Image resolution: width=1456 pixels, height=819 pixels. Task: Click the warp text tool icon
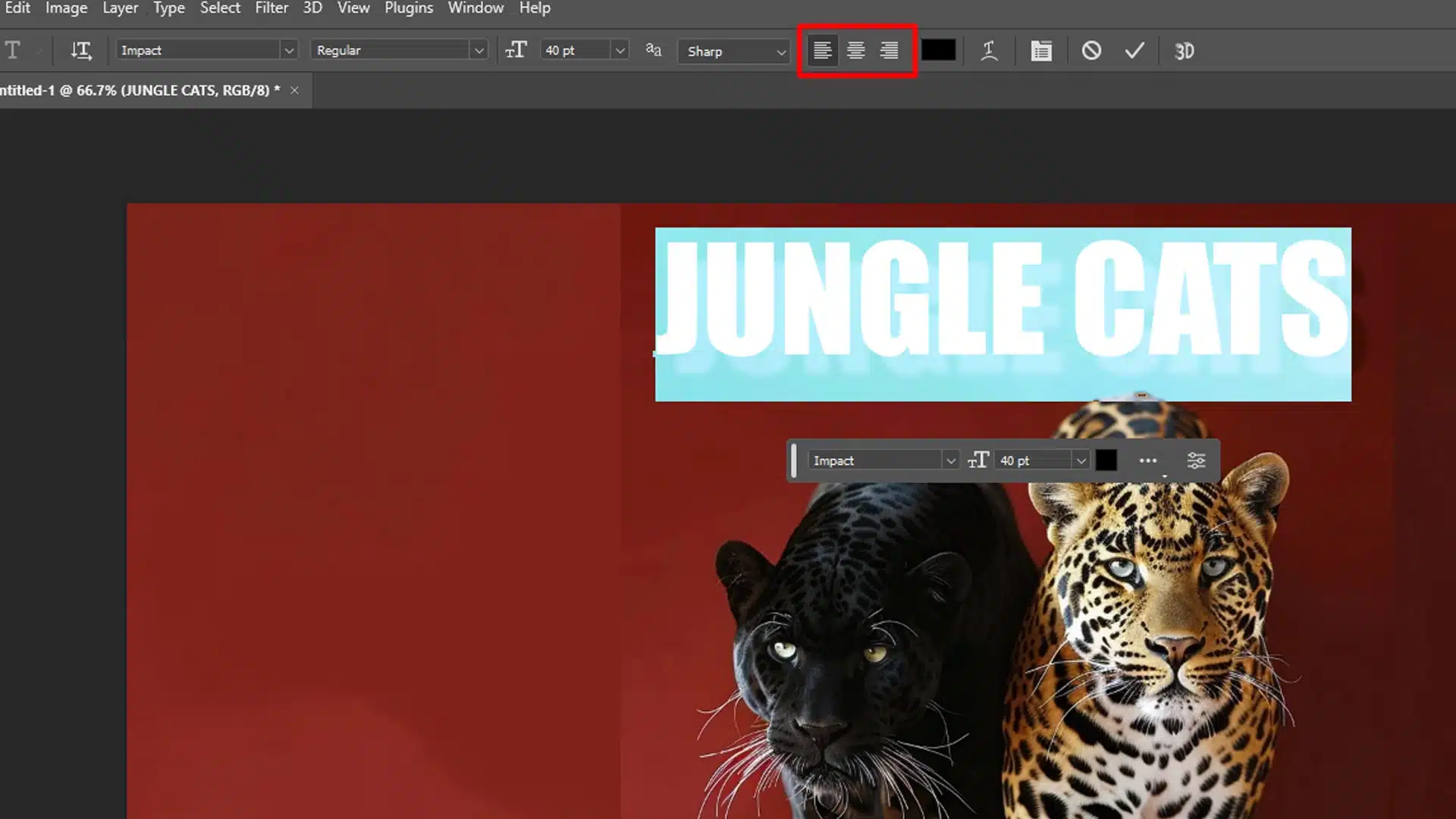click(987, 51)
